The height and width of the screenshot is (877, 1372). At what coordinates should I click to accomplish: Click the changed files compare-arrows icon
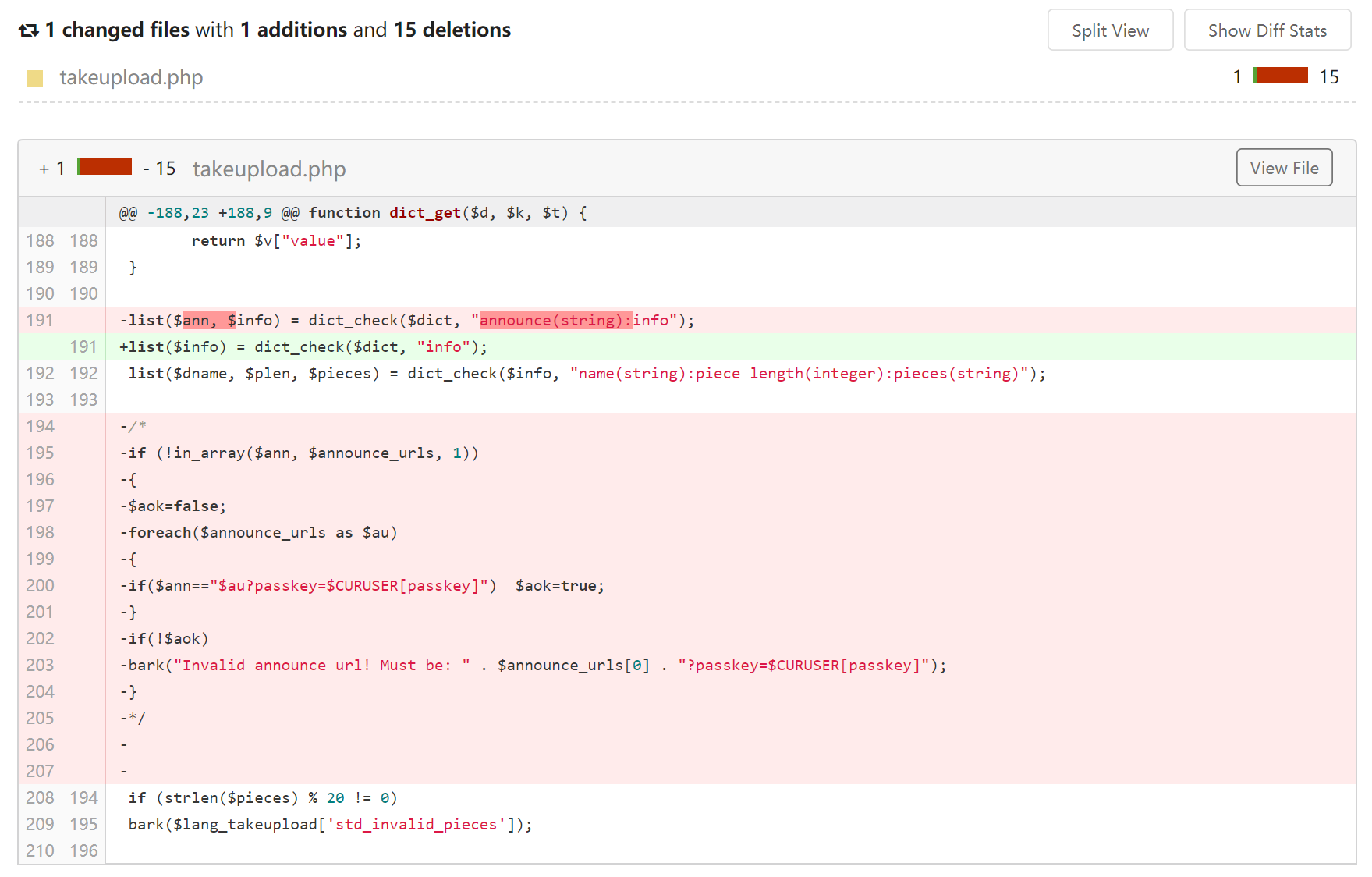tap(29, 30)
